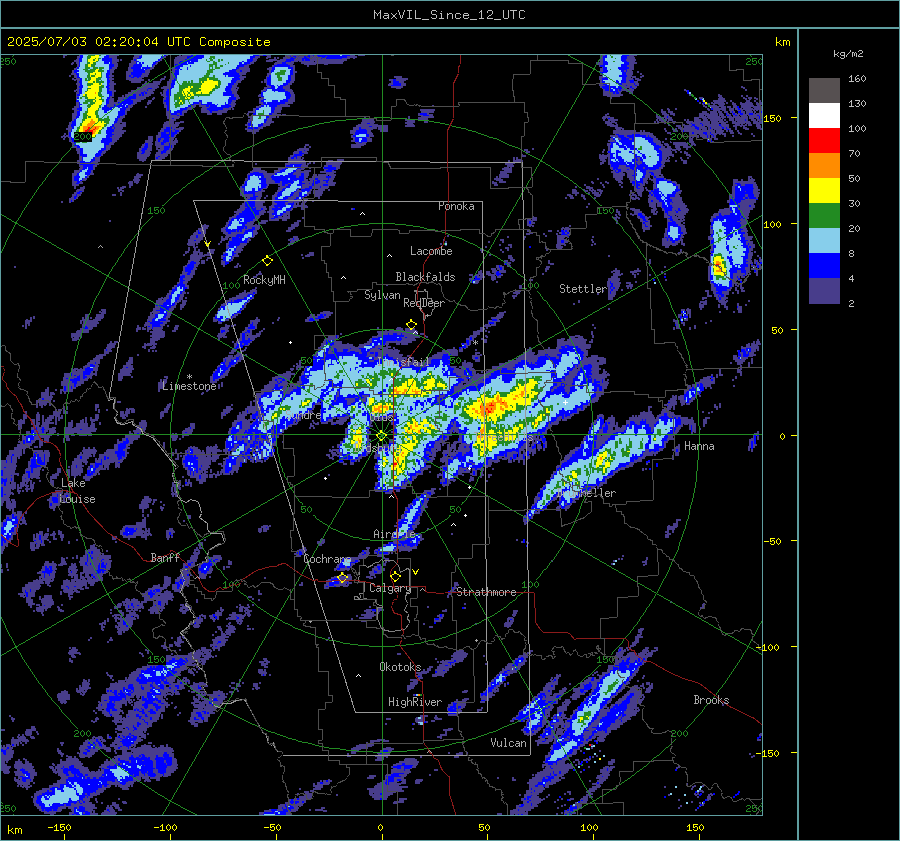Click the 8 value in the legend

(x=851, y=254)
